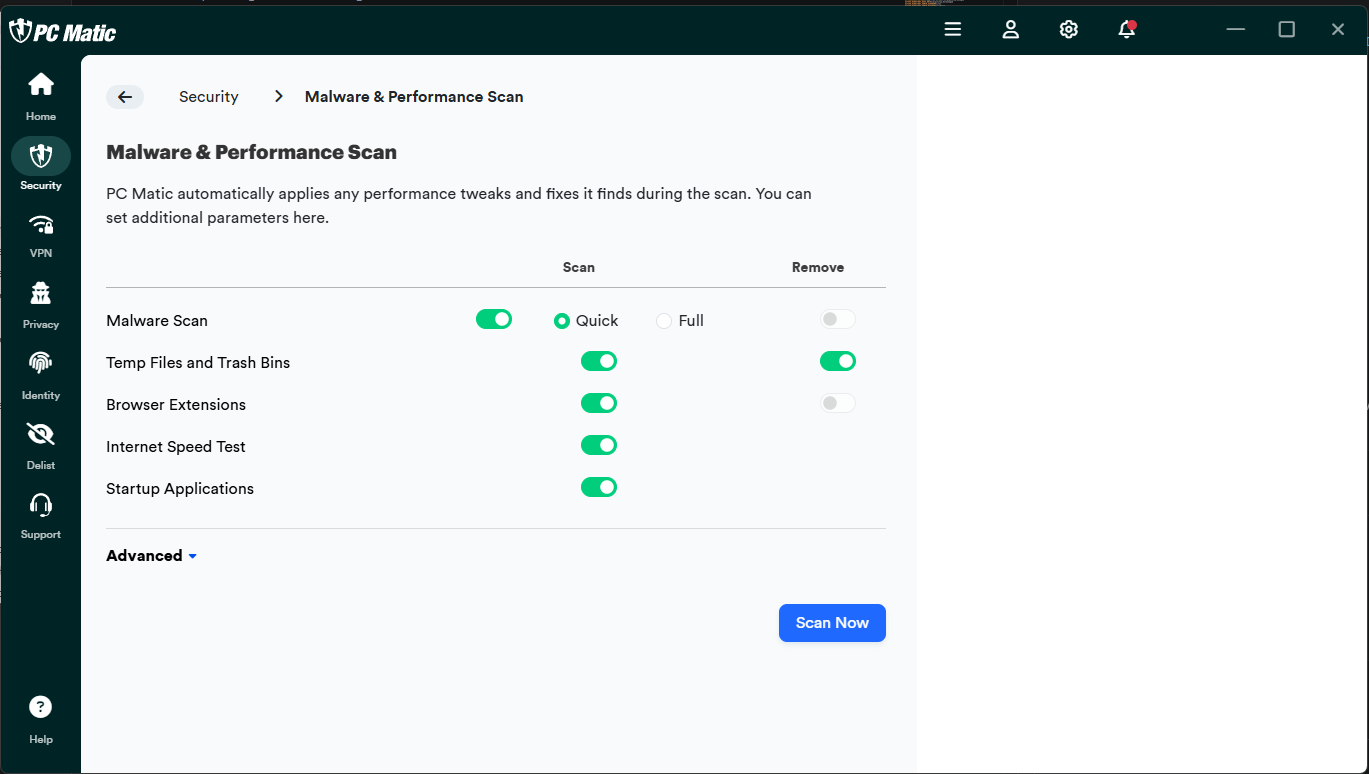Viewport: 1369px width, 774px height.
Task: Toggle the Malware Scan switch
Action: point(494,319)
